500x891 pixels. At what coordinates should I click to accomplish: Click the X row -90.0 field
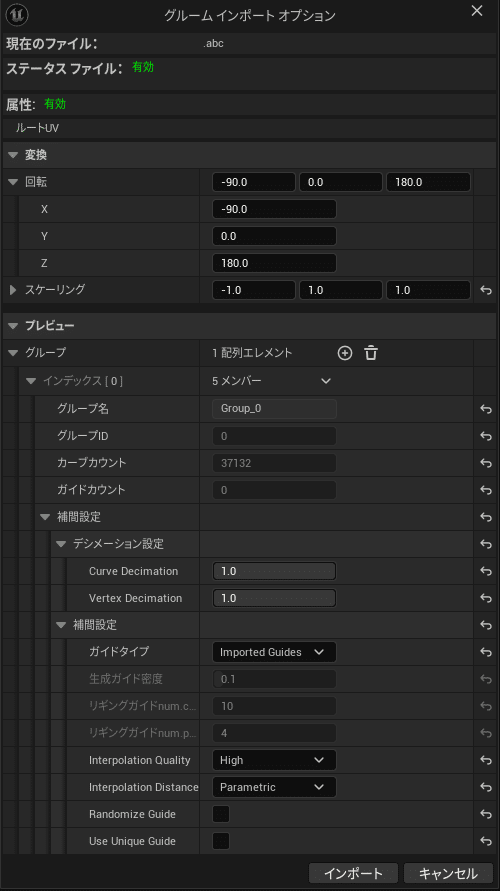(x=274, y=209)
